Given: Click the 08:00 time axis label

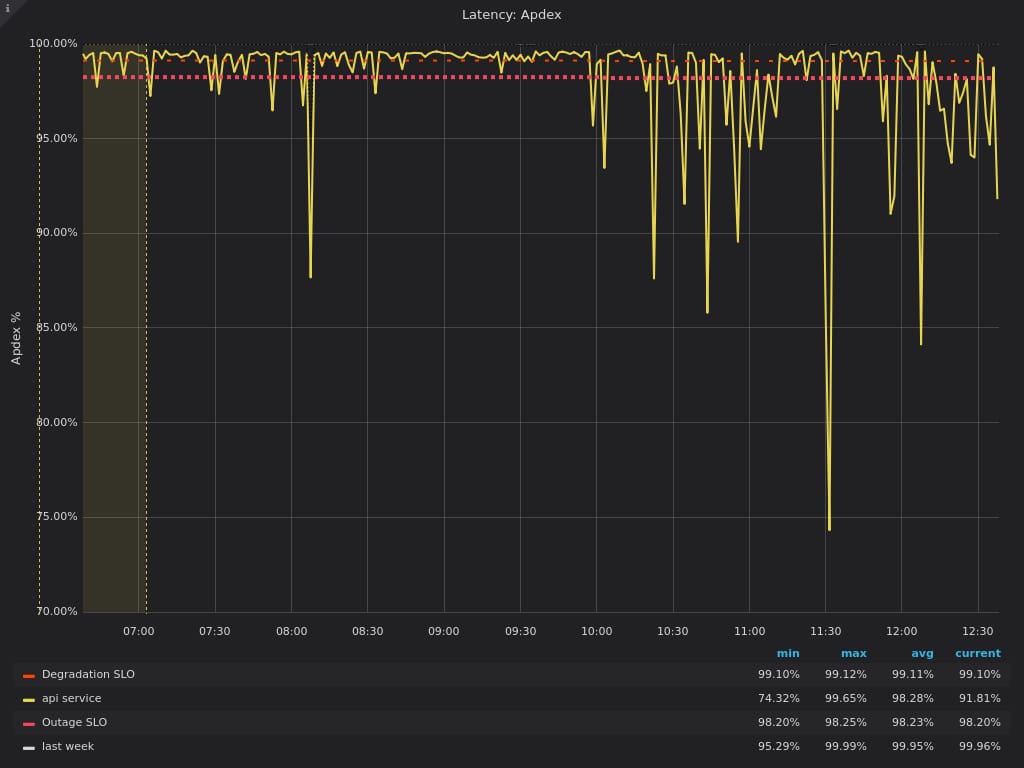Looking at the screenshot, I should (291, 632).
